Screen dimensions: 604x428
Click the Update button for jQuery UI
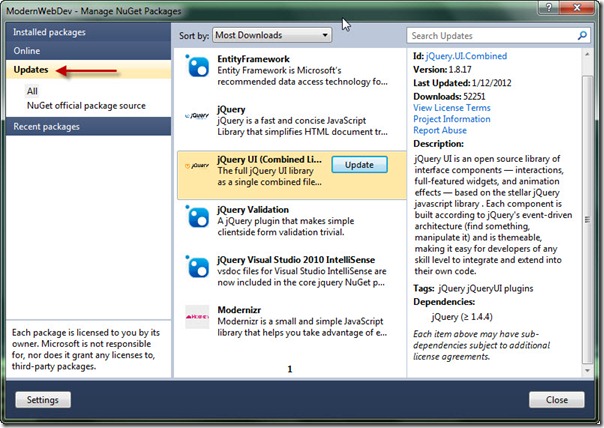359,164
